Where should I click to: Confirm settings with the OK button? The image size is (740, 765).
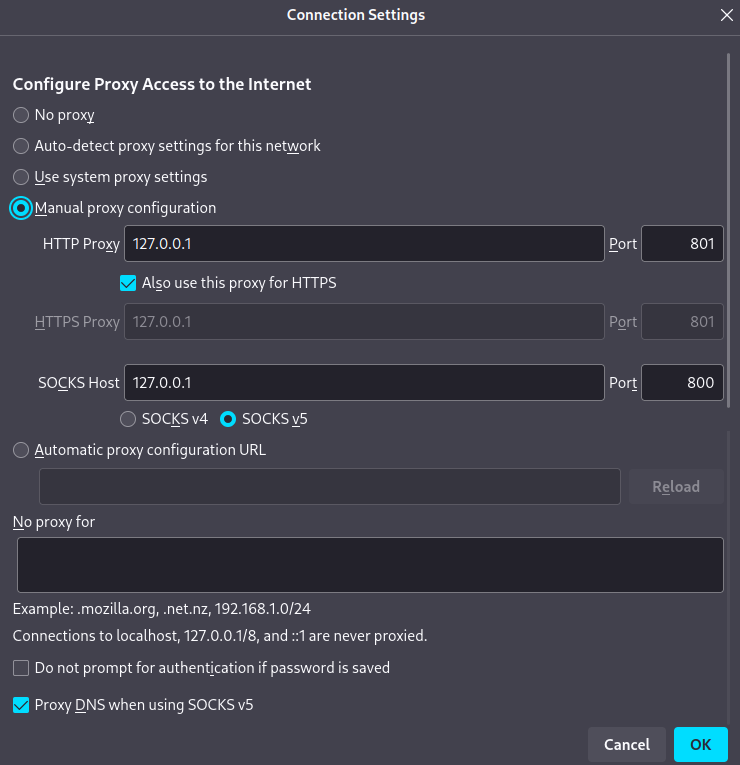[700, 744]
